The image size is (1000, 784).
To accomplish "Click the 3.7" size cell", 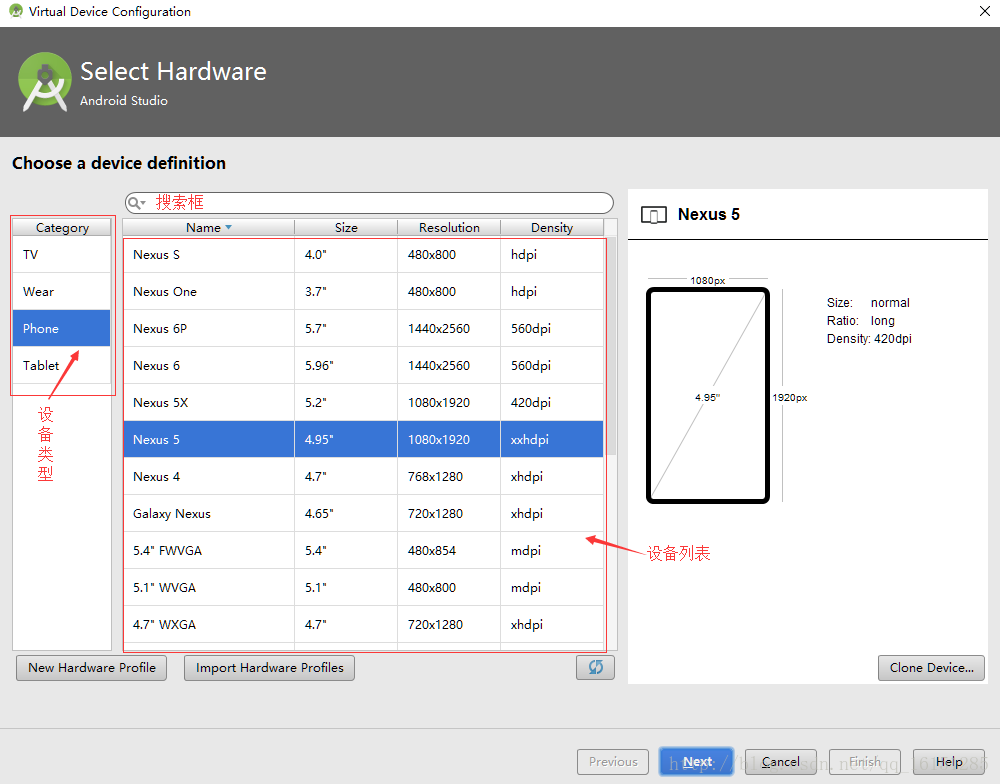I will coord(346,292).
